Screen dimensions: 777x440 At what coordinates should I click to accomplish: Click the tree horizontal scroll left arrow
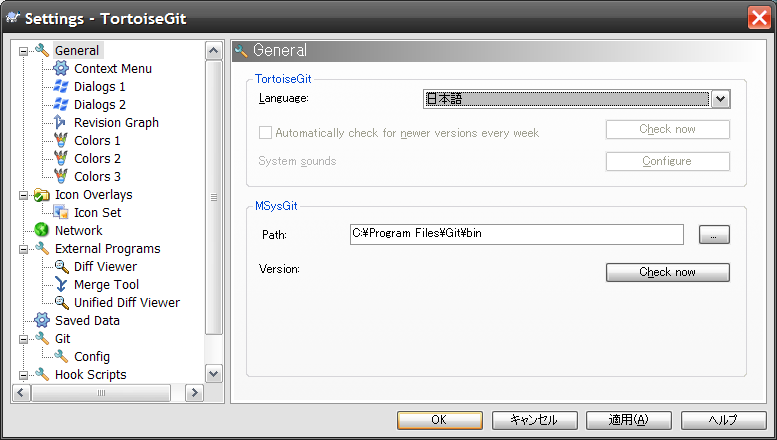(21, 393)
